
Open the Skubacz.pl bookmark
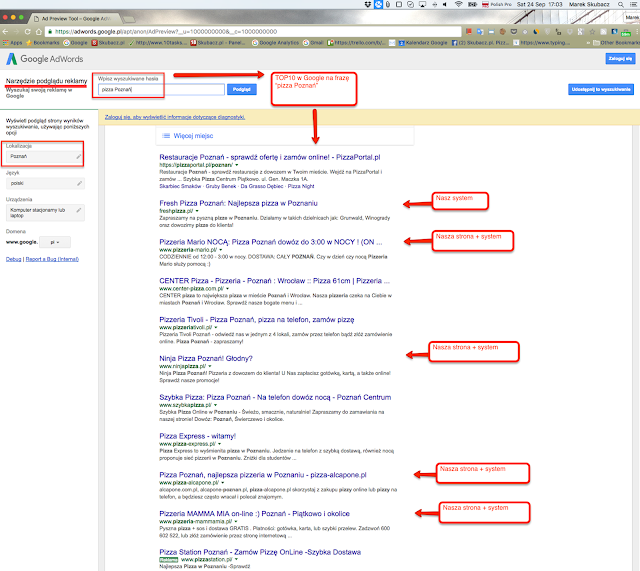click(x=108, y=42)
